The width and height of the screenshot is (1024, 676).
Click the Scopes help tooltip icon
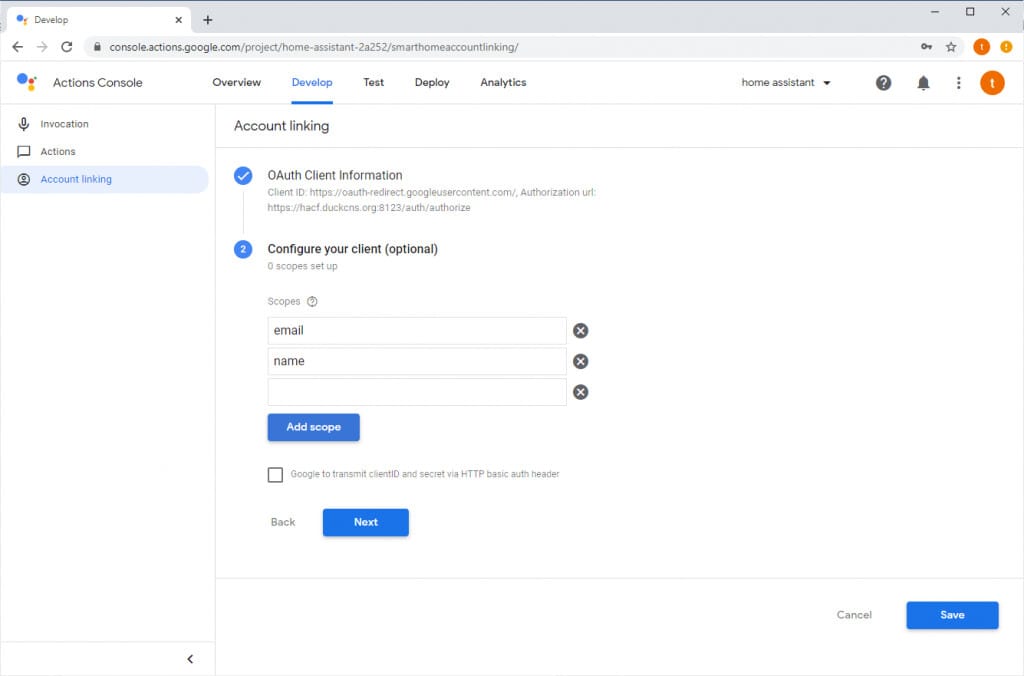tap(312, 301)
